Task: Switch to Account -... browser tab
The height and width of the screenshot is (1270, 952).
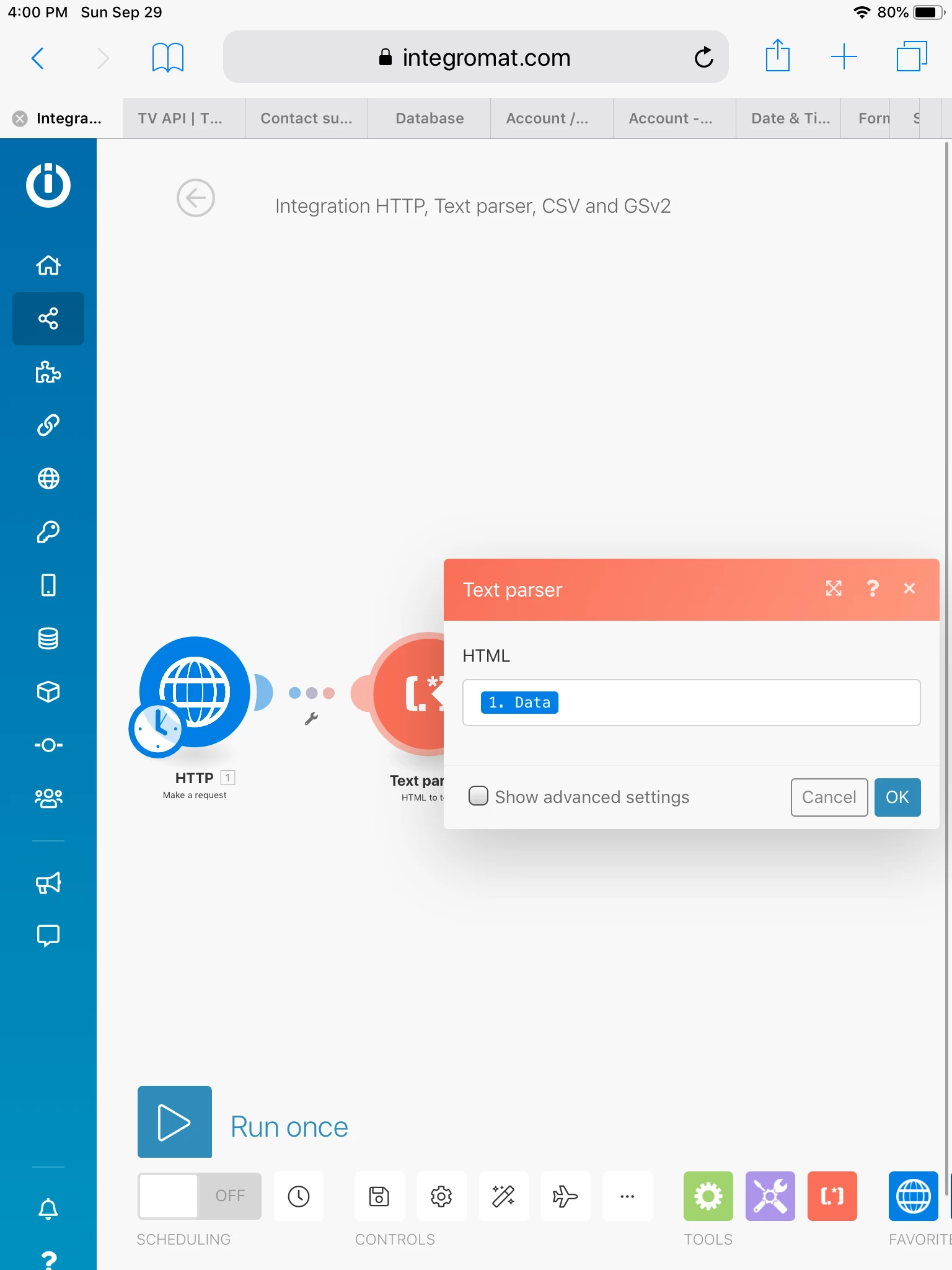Action: [674, 118]
